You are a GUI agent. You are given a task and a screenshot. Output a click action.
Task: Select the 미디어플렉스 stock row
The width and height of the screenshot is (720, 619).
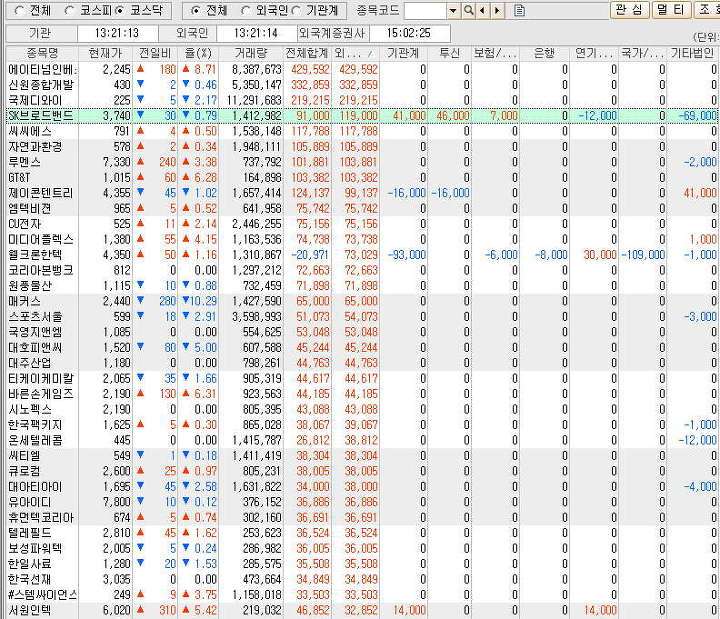click(x=363, y=239)
